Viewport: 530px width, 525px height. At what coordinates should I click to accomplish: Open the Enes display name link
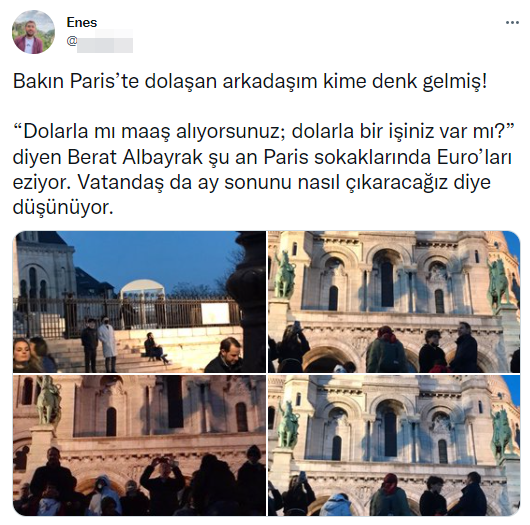point(82,22)
